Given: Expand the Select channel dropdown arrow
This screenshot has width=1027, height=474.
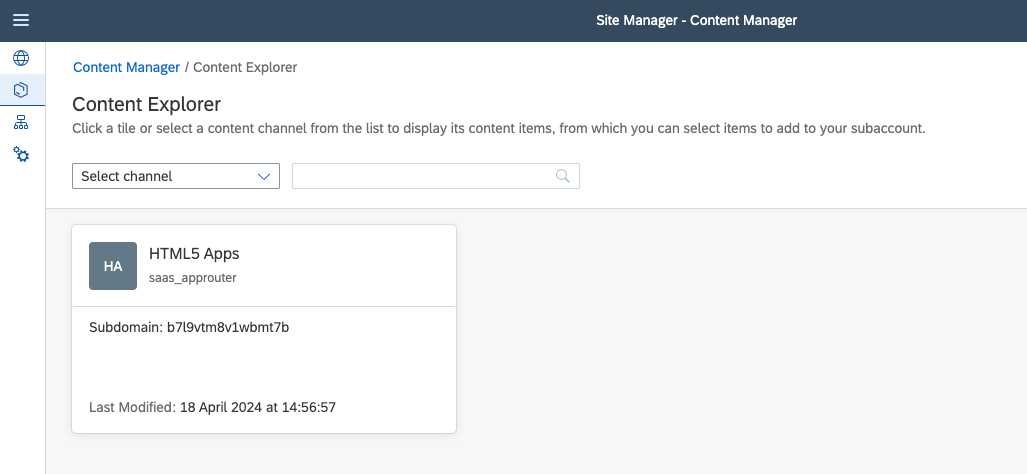Looking at the screenshot, I should pos(264,176).
